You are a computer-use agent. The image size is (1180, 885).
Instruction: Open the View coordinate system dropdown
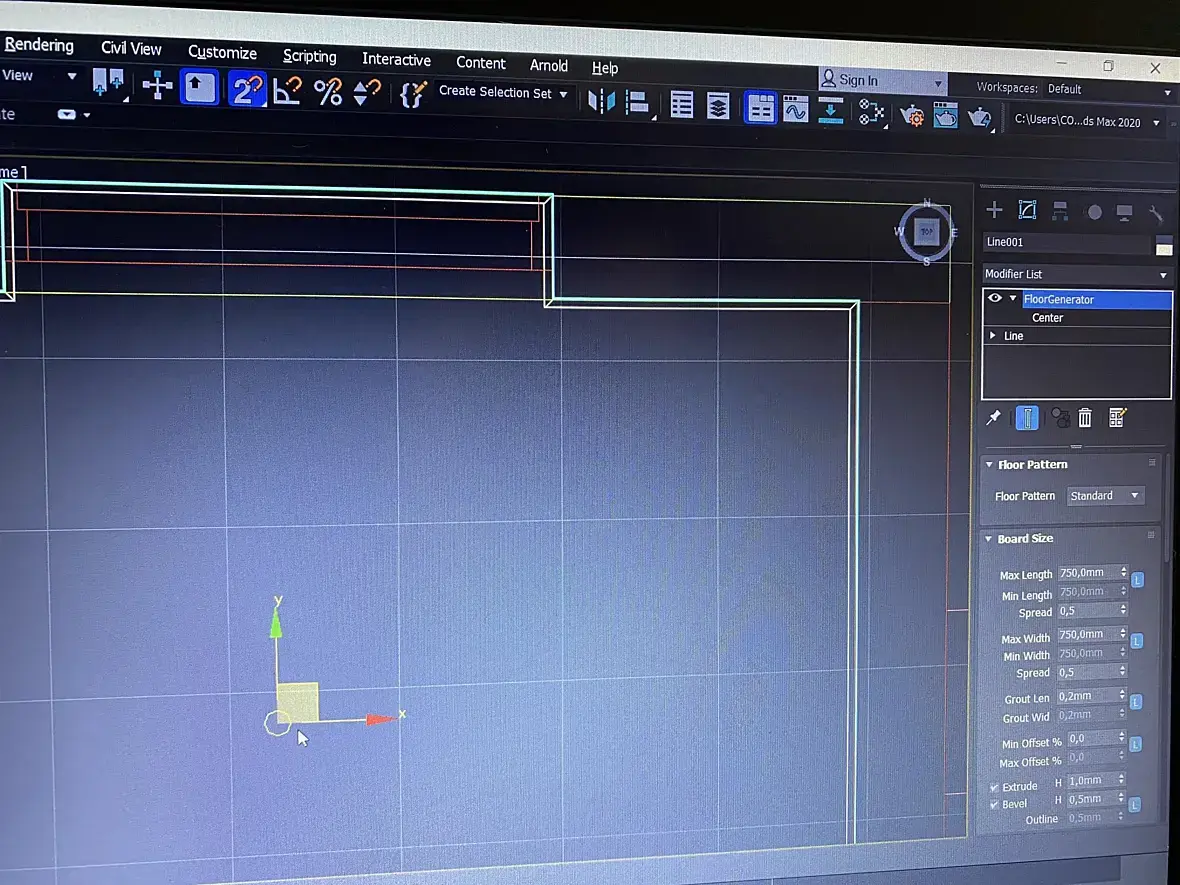38,75
